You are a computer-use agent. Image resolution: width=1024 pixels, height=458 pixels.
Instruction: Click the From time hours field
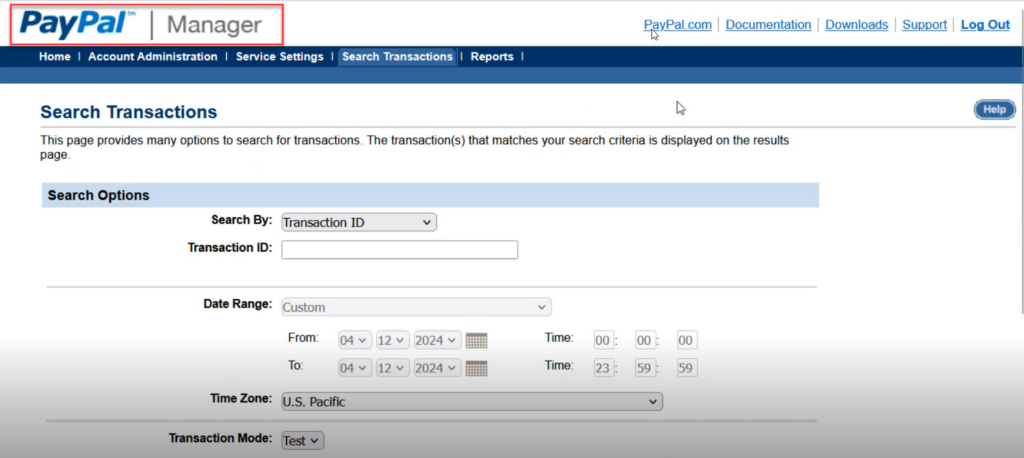click(603, 340)
